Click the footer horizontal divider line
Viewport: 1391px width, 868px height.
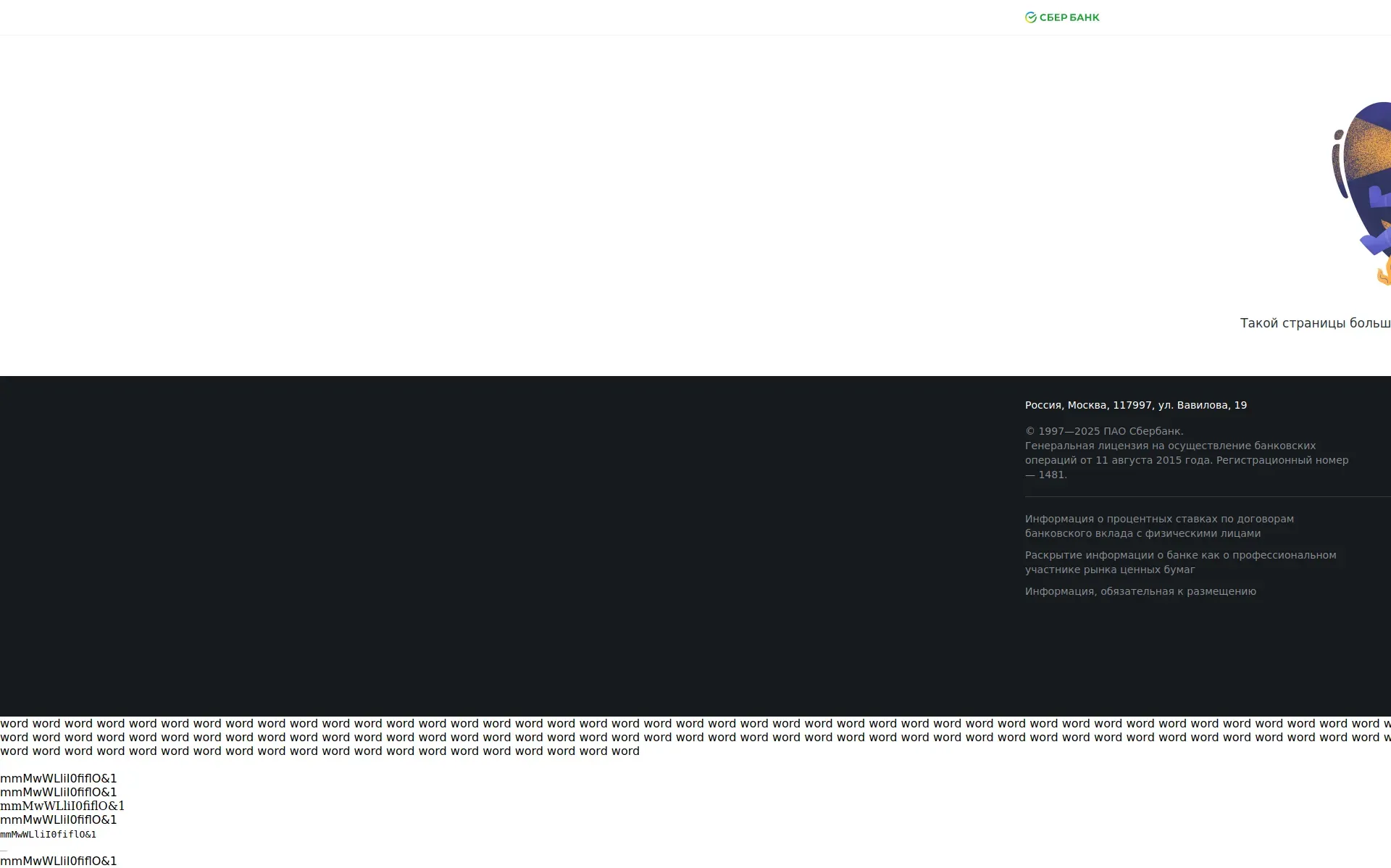tap(1203, 497)
